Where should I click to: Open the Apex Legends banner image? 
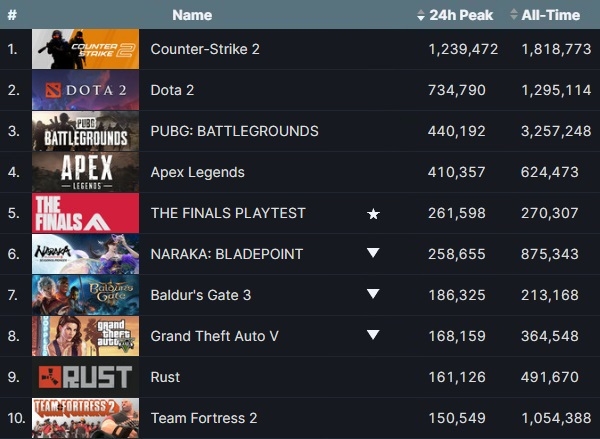86,172
